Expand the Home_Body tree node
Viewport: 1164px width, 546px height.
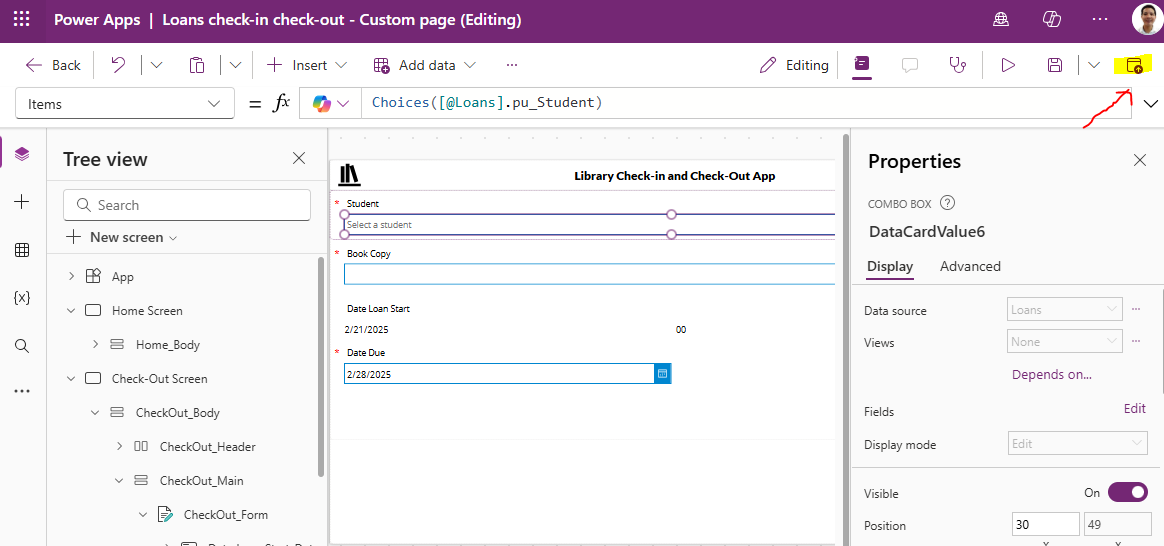coord(95,345)
